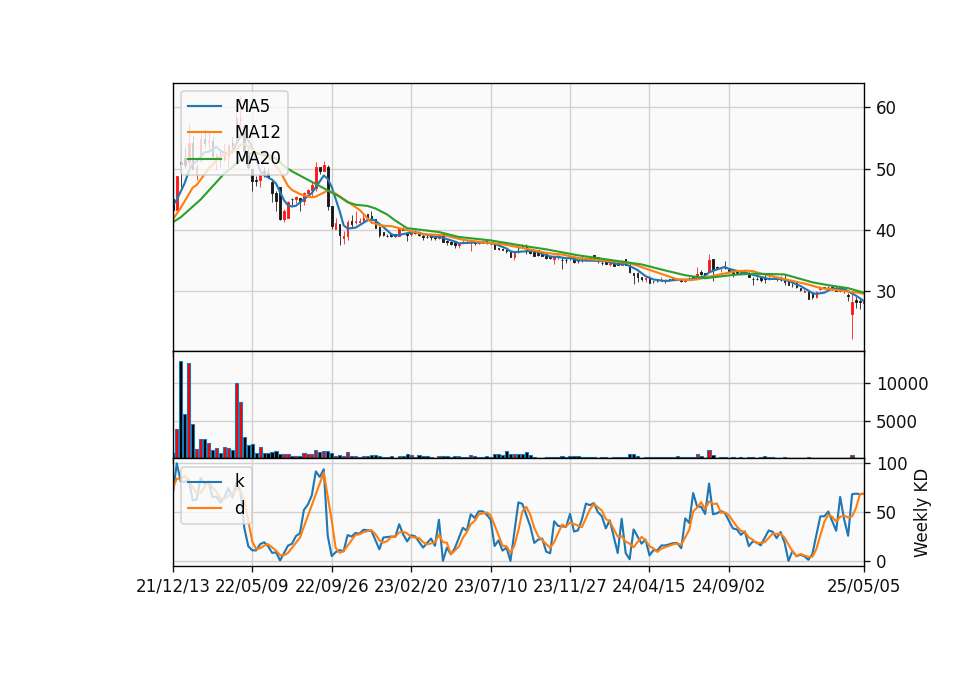
Task: Click the 21/12/13 date label
Action: (173, 586)
